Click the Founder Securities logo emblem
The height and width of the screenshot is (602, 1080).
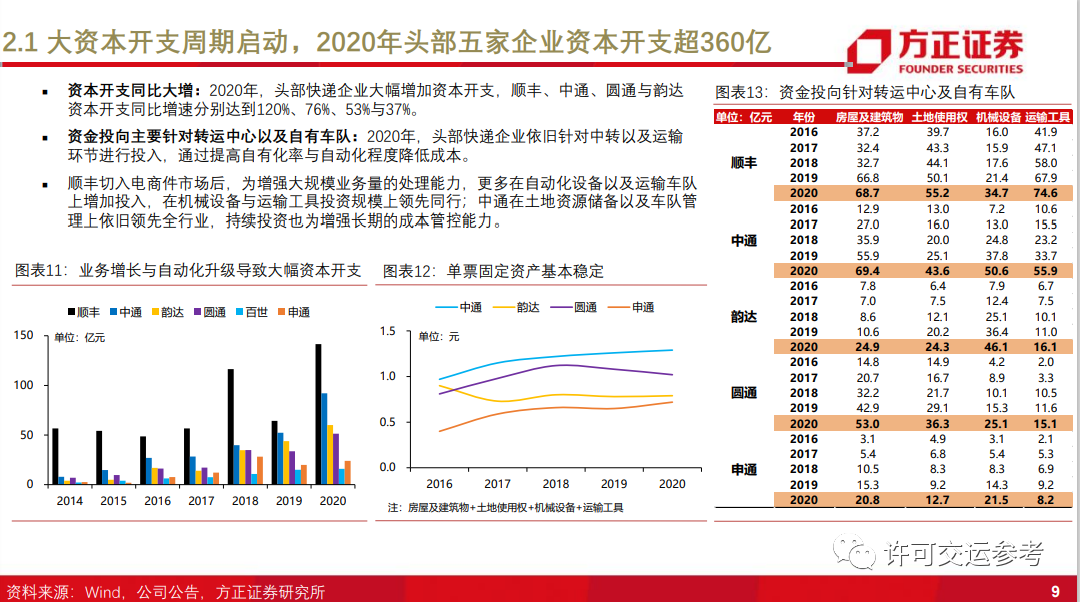[868, 51]
